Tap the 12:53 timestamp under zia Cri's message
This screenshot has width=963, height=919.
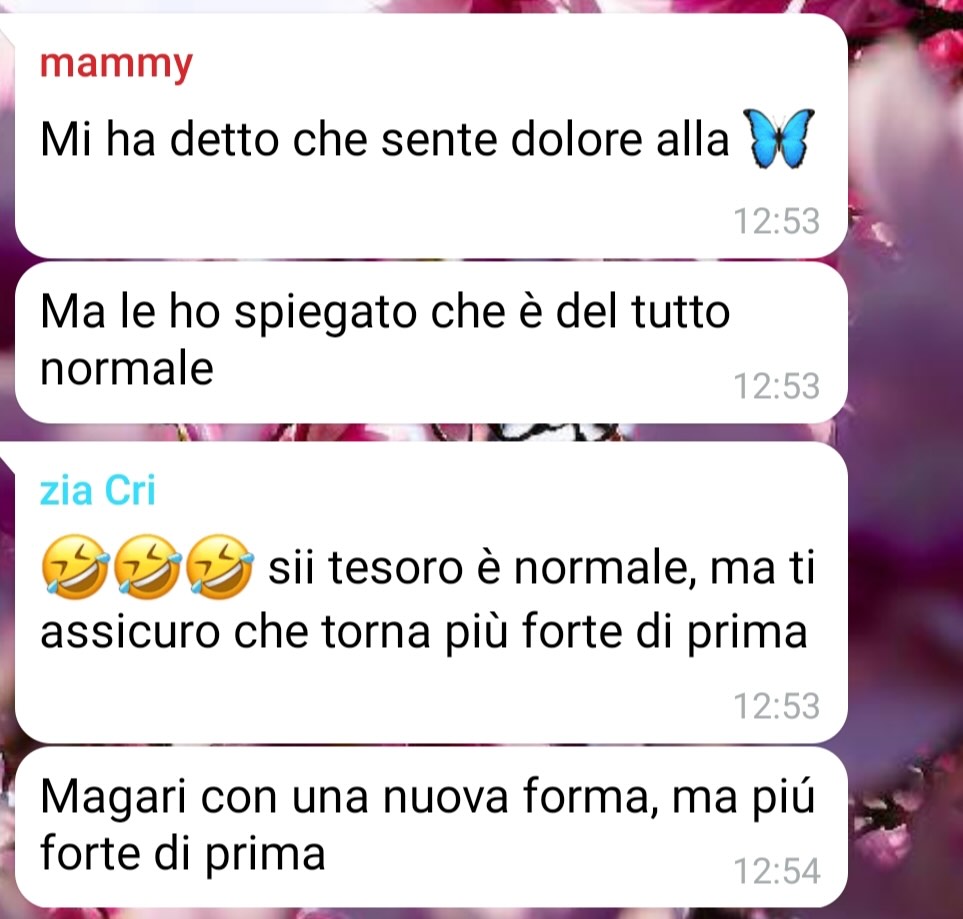tap(776, 706)
